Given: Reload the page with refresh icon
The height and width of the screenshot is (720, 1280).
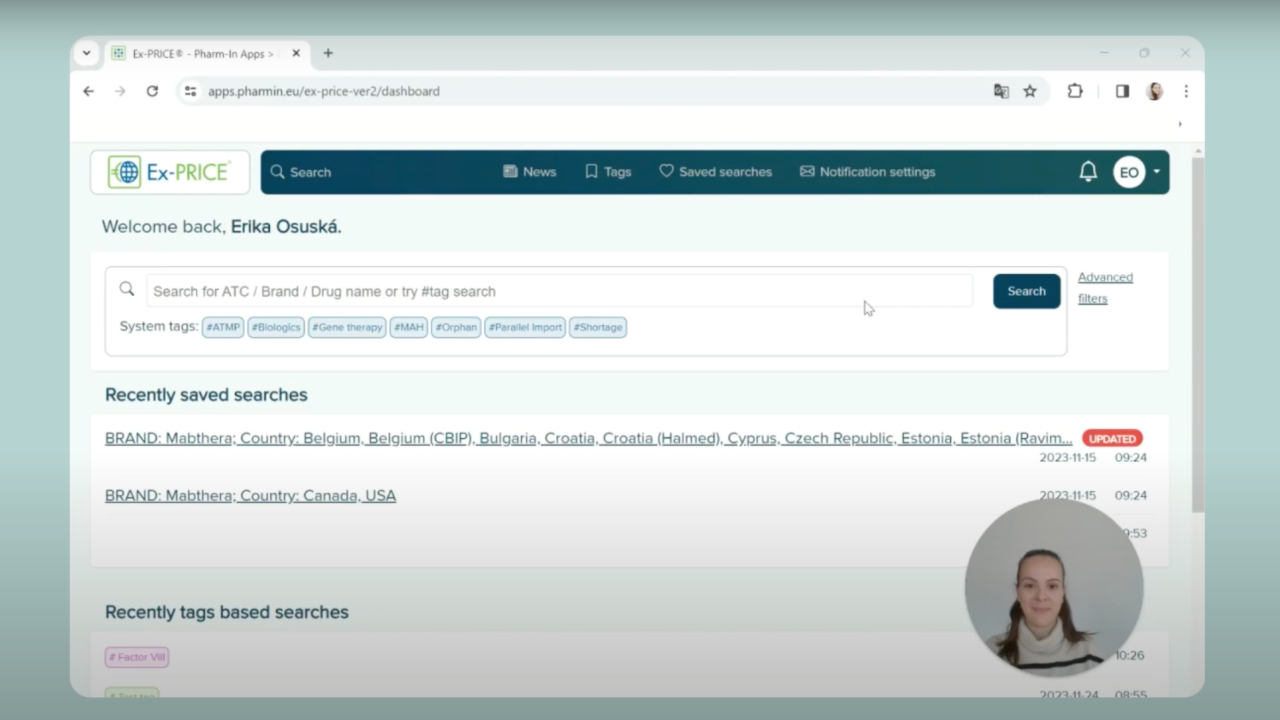Looking at the screenshot, I should coord(152,91).
